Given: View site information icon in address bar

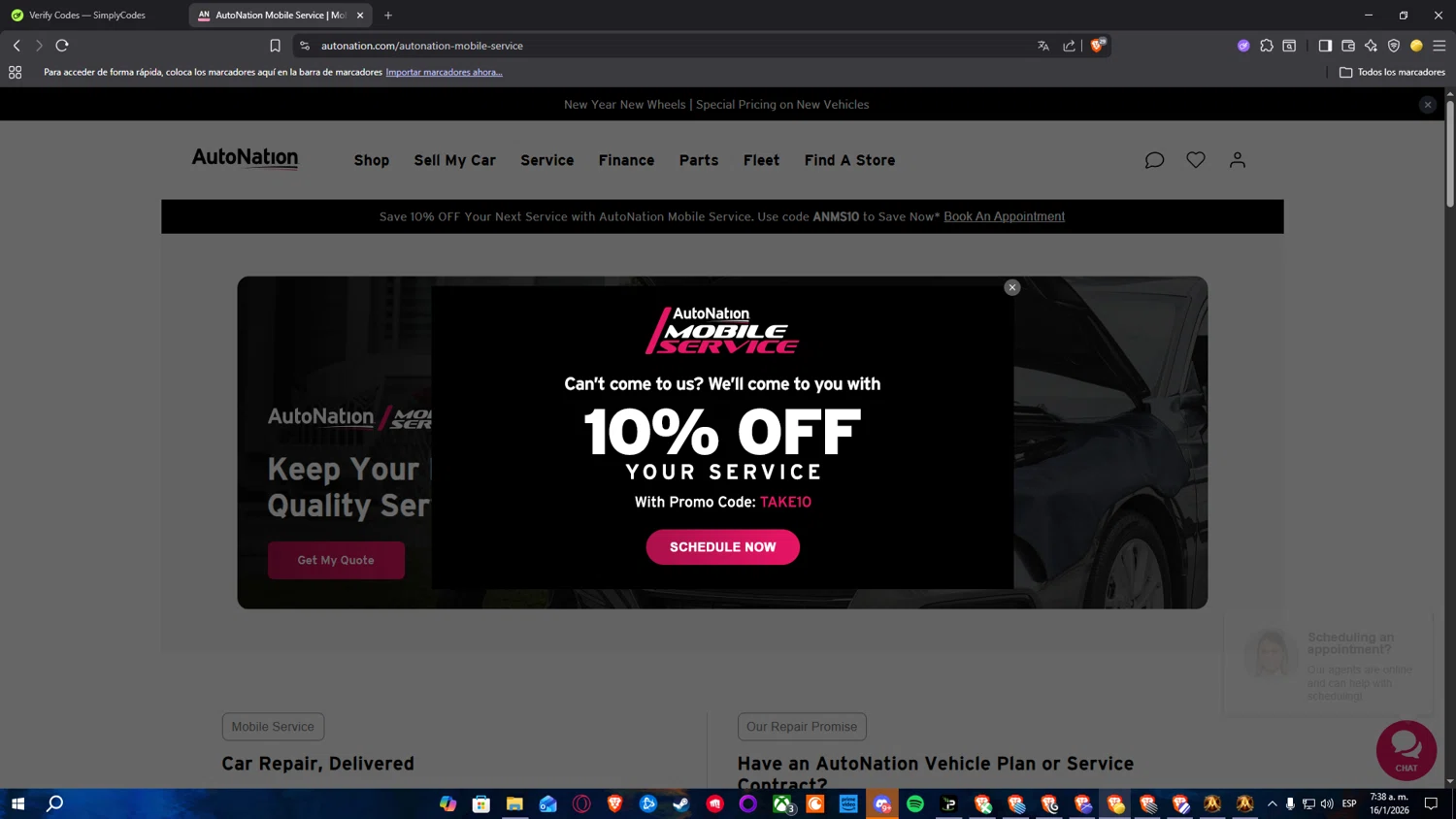Looking at the screenshot, I should tap(305, 46).
